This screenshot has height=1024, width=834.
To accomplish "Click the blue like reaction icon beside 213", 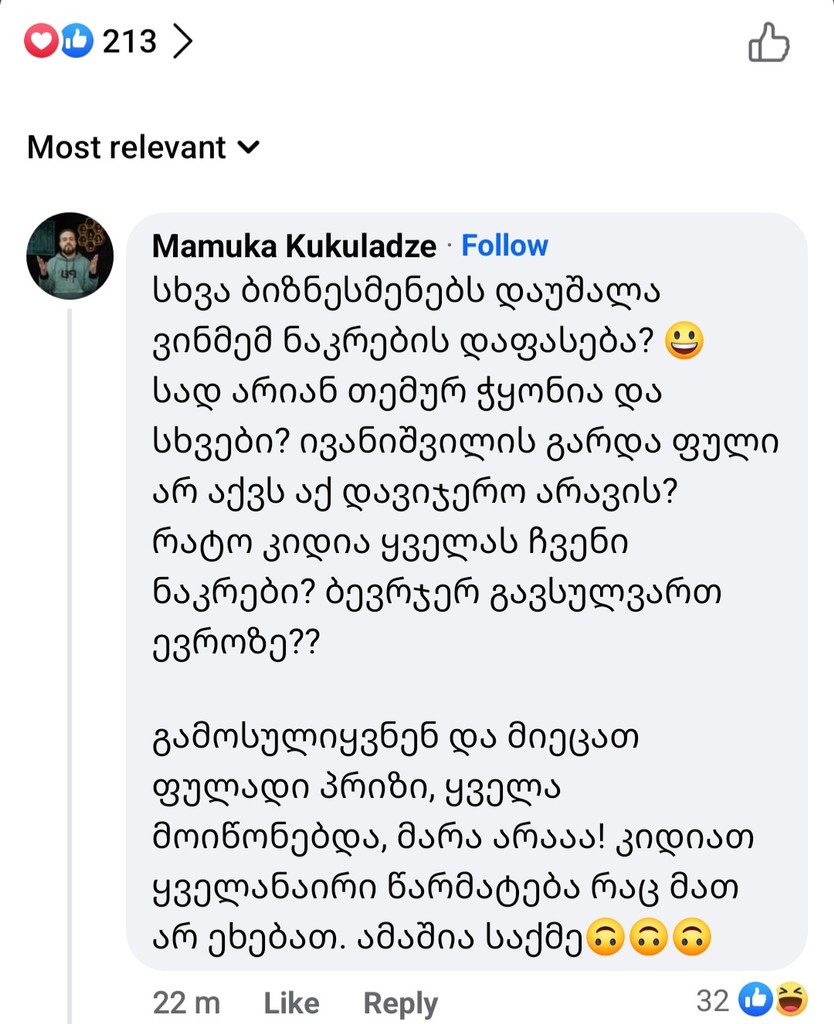I will coord(75,41).
